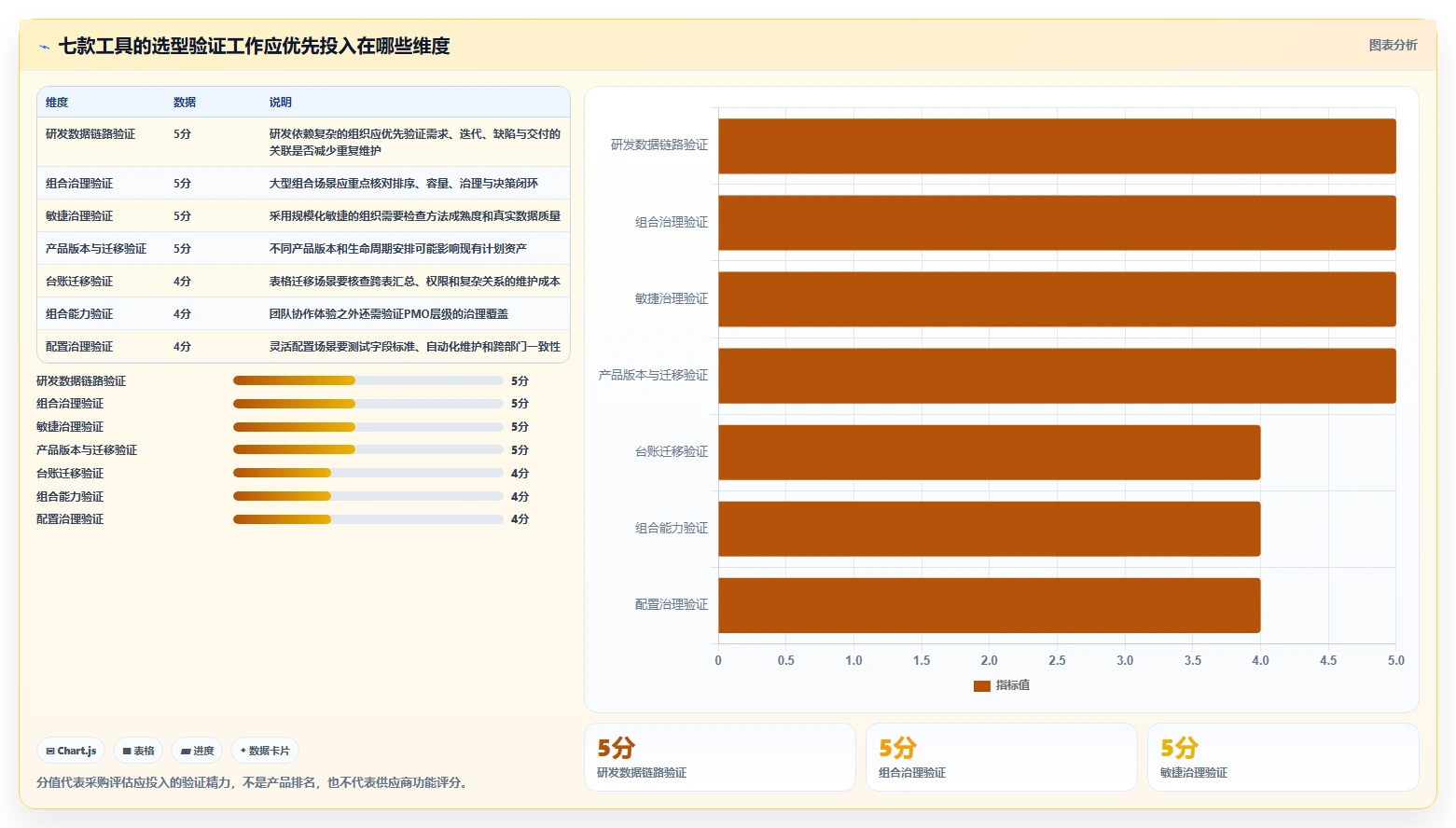This screenshot has width=1456, height=828.
Task: Click the 研发数据链路验证 progress bar
Action: 367,380
